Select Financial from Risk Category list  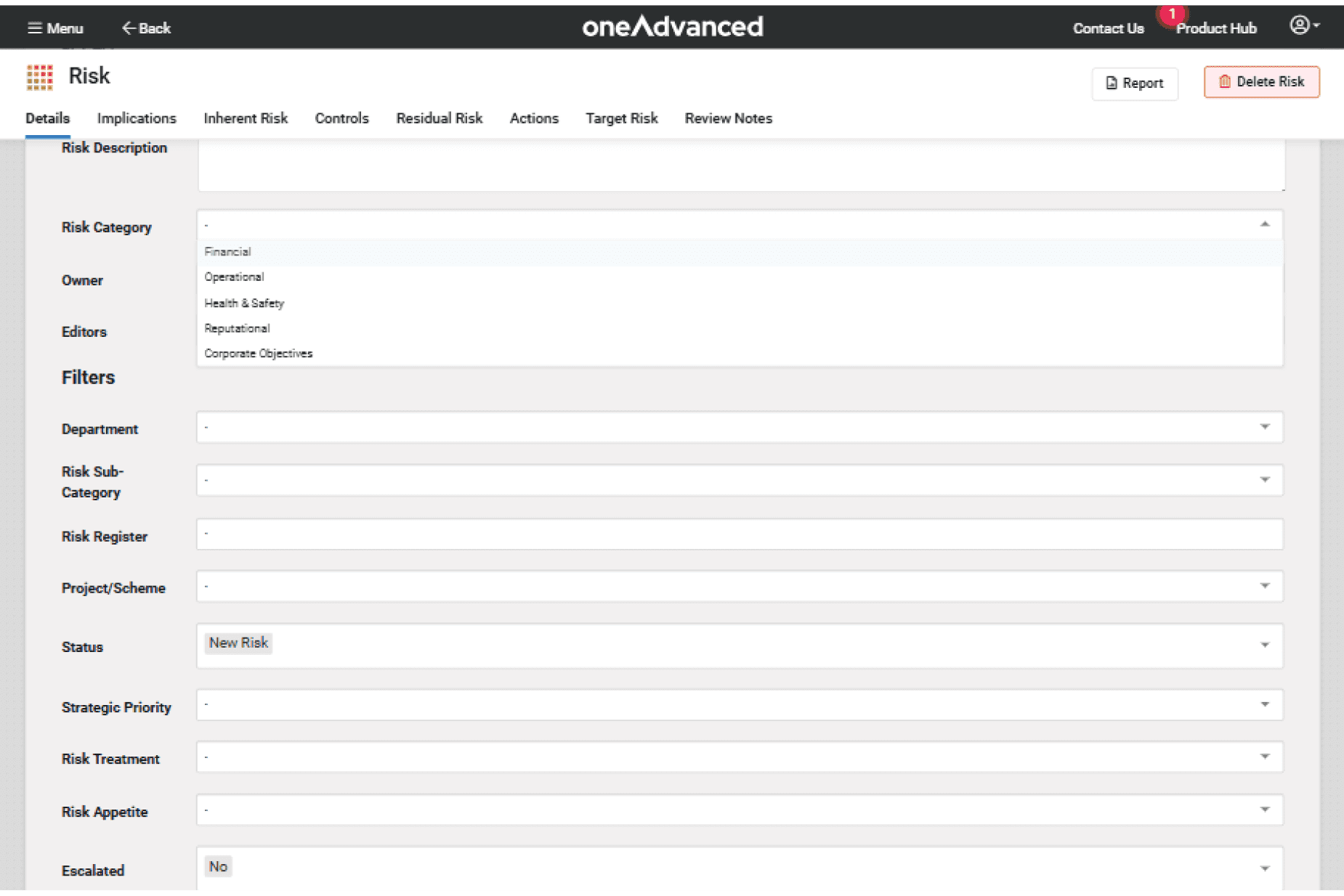[227, 252]
